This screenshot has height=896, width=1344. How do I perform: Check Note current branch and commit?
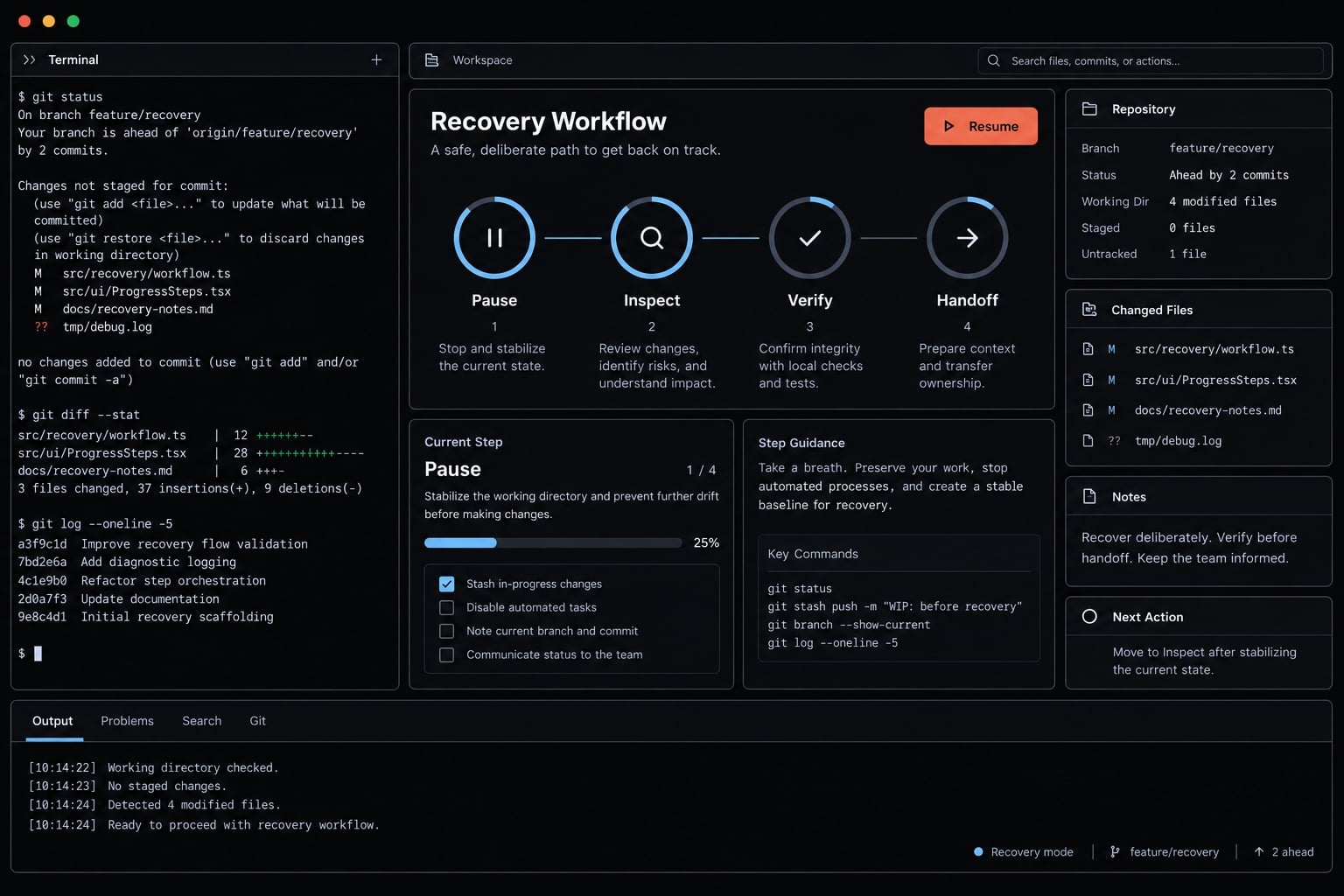point(446,631)
